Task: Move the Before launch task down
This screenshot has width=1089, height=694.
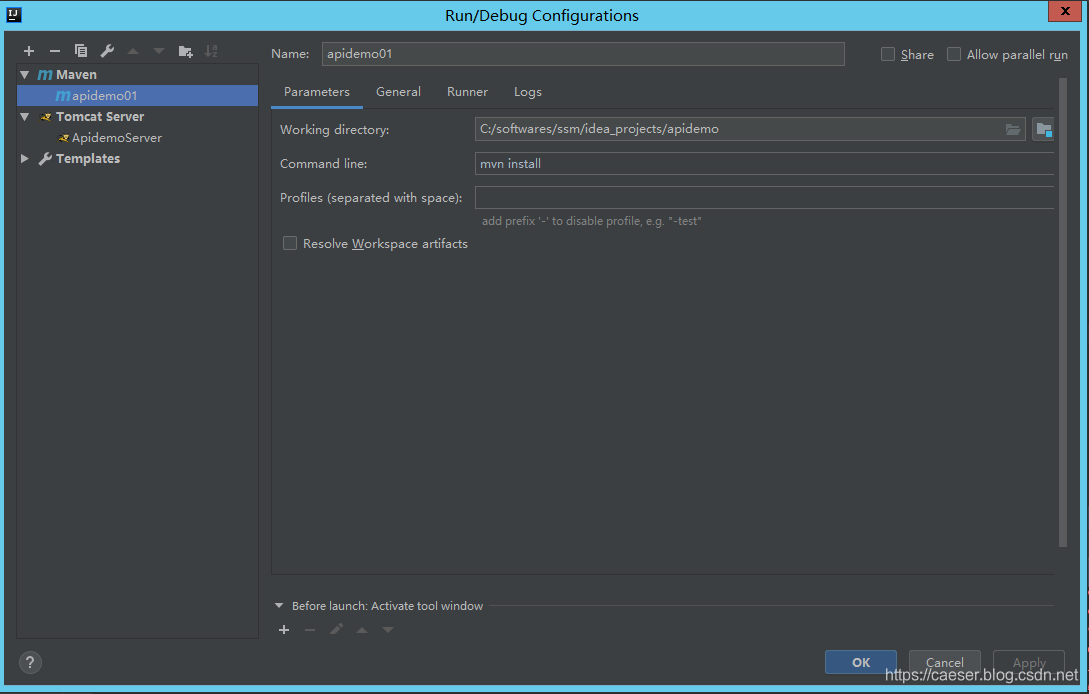Action: tap(388, 629)
